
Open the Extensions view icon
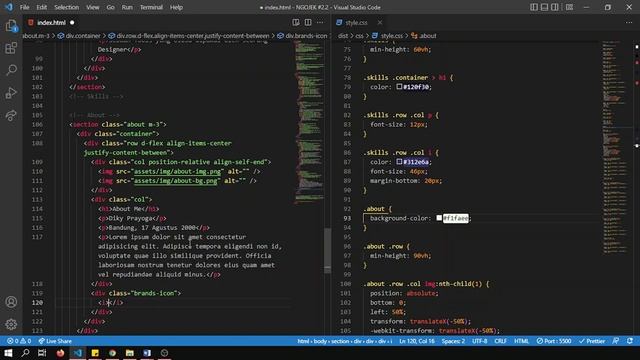11,48
